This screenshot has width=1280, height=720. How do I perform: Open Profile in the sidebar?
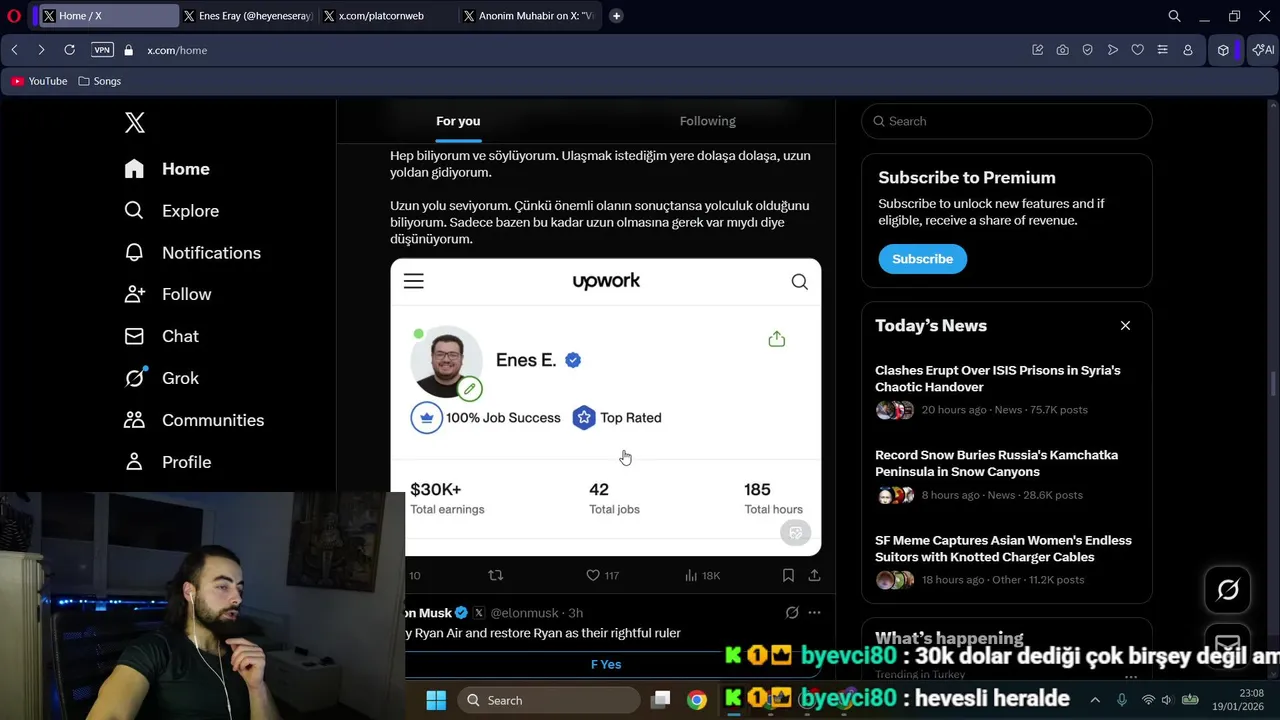[x=167, y=462]
